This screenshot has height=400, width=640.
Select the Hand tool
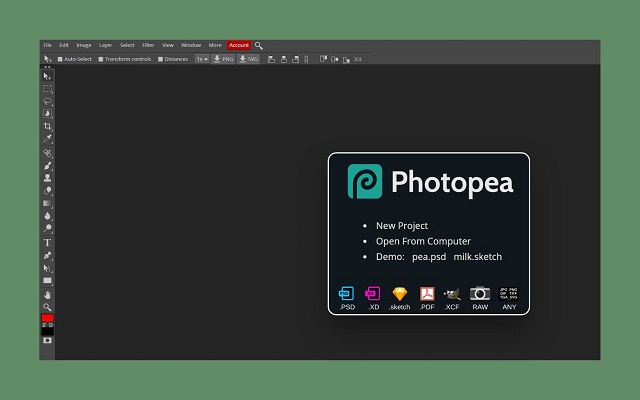point(47,295)
